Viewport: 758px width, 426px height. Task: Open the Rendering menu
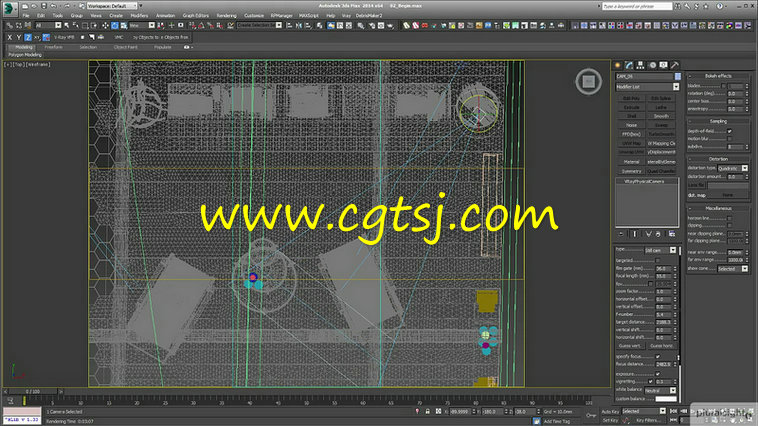pyautogui.click(x=226, y=15)
